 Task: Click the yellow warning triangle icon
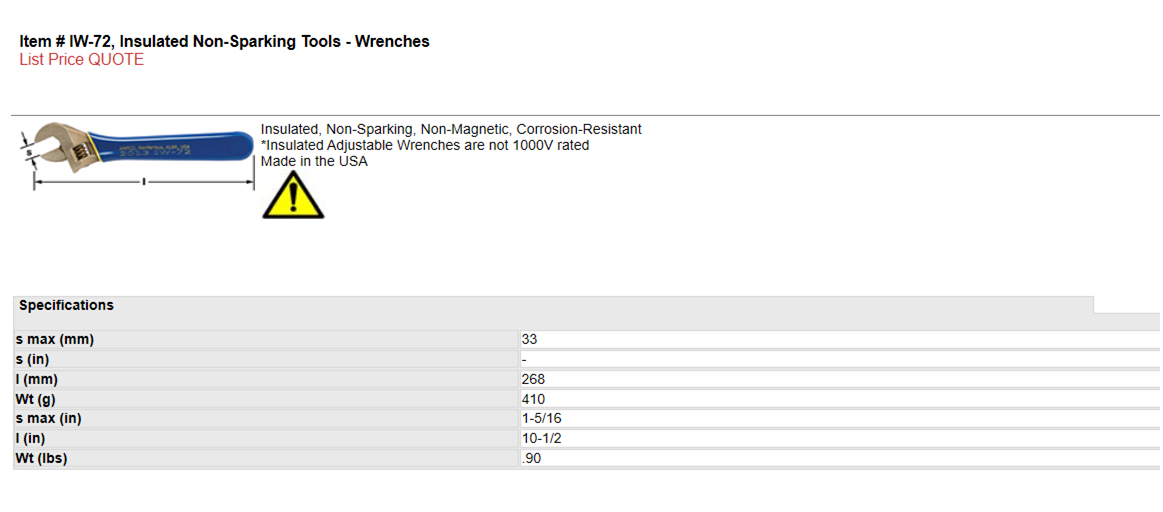(293, 194)
